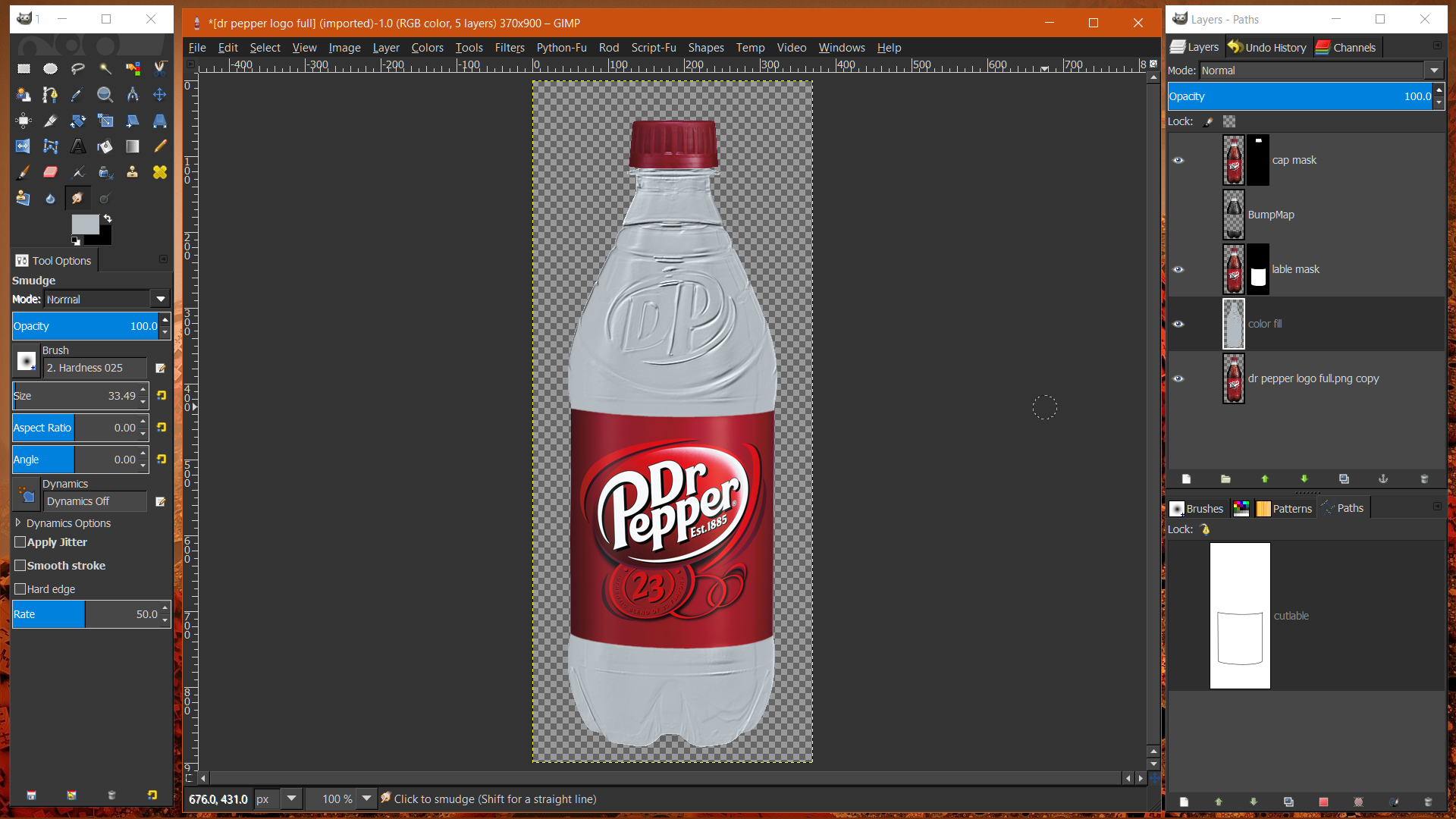Switch to the Undo History tab

(x=1266, y=47)
